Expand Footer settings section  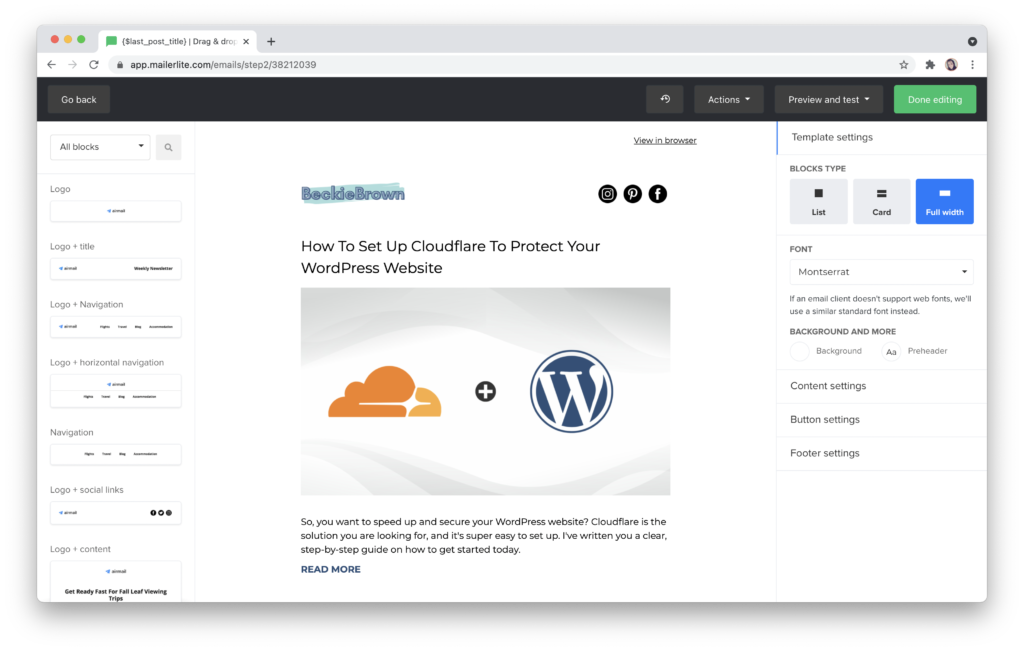click(882, 453)
